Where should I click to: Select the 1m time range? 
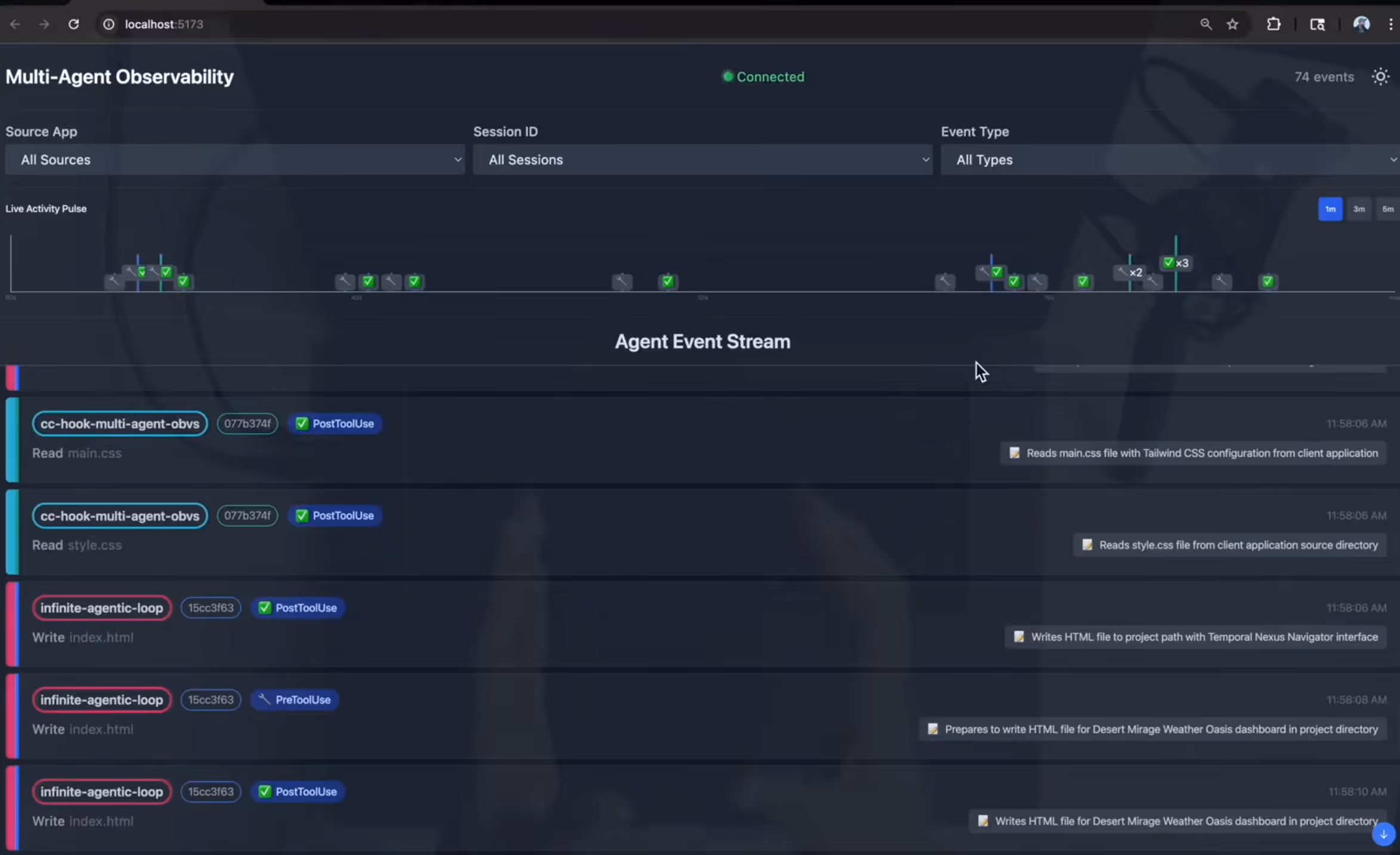(x=1330, y=209)
